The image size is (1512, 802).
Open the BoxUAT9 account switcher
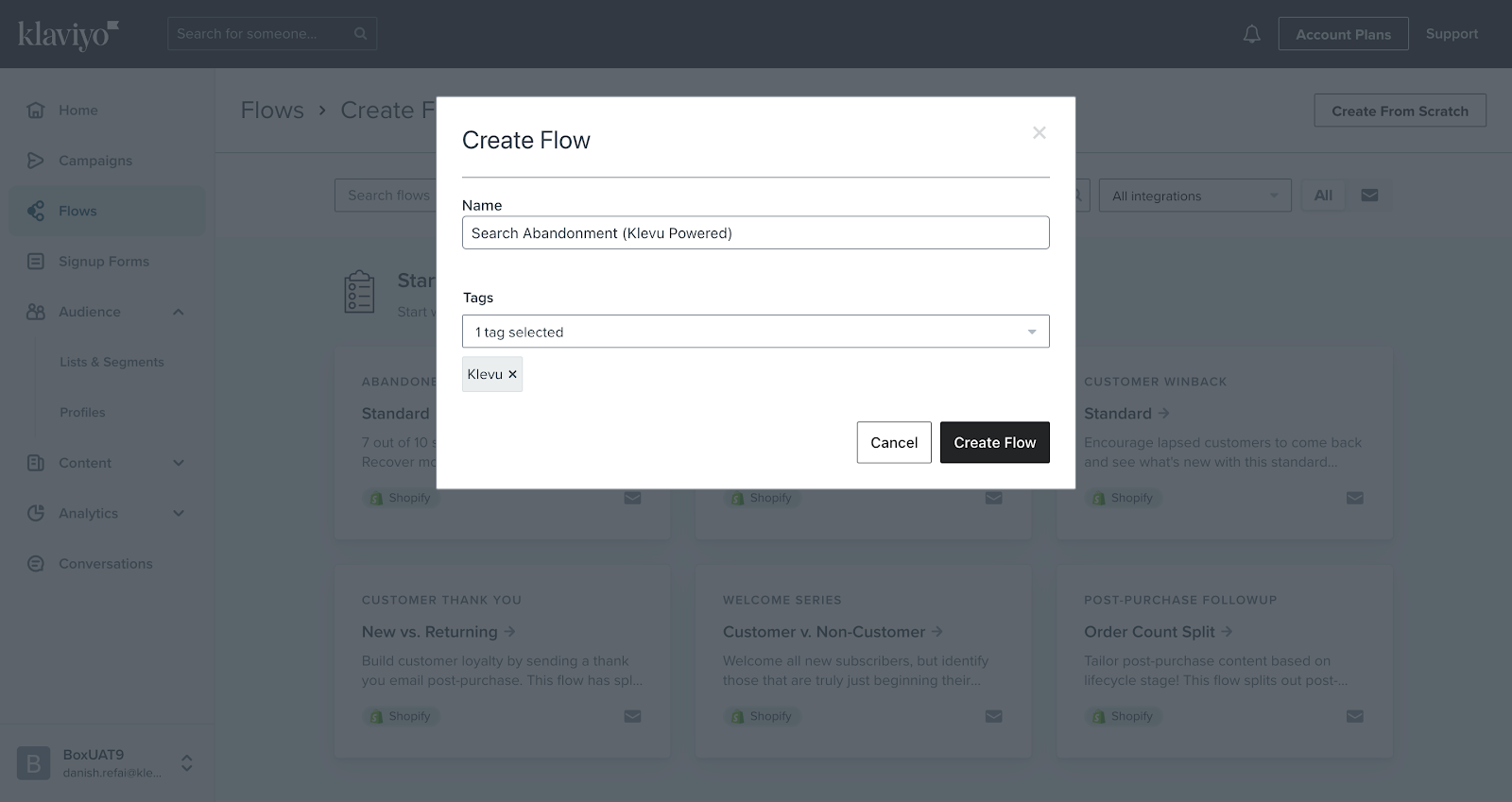(187, 762)
